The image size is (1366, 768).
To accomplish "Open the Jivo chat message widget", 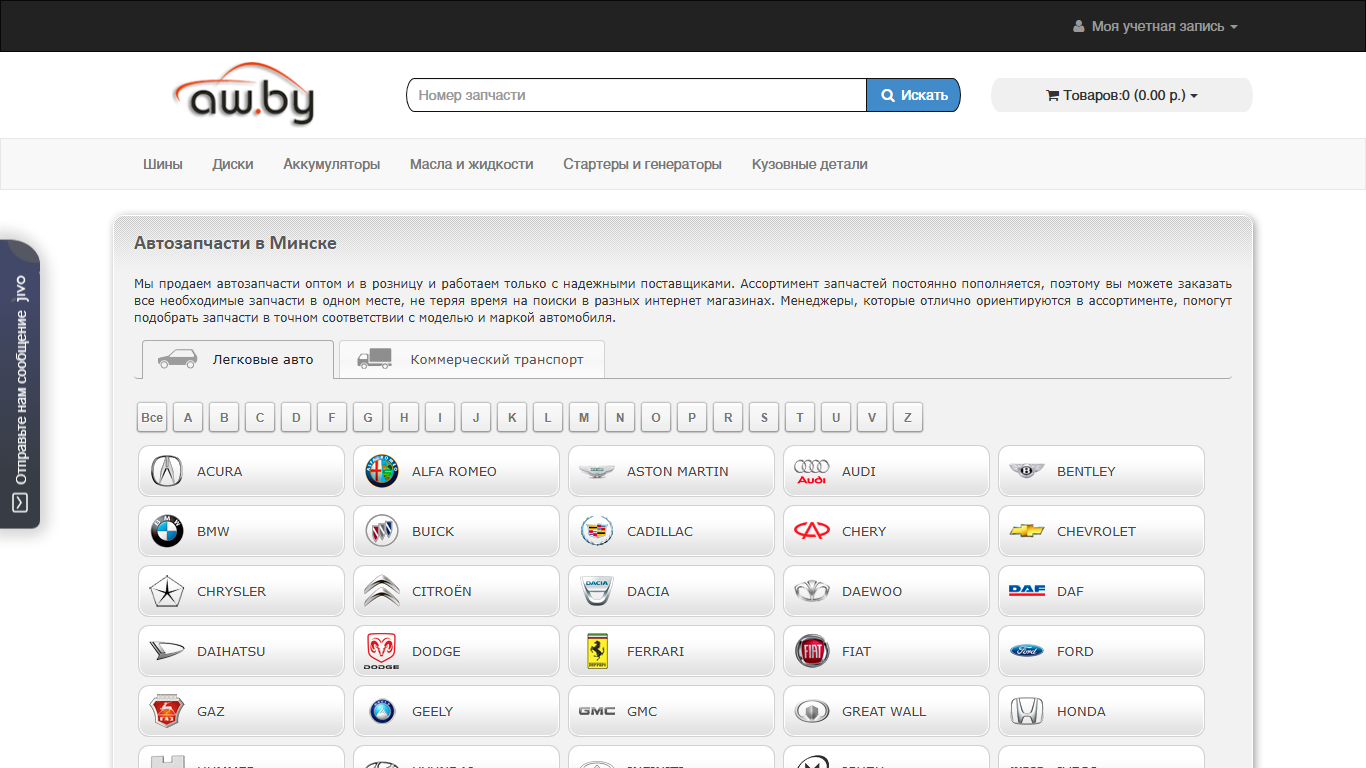I will pos(20,384).
